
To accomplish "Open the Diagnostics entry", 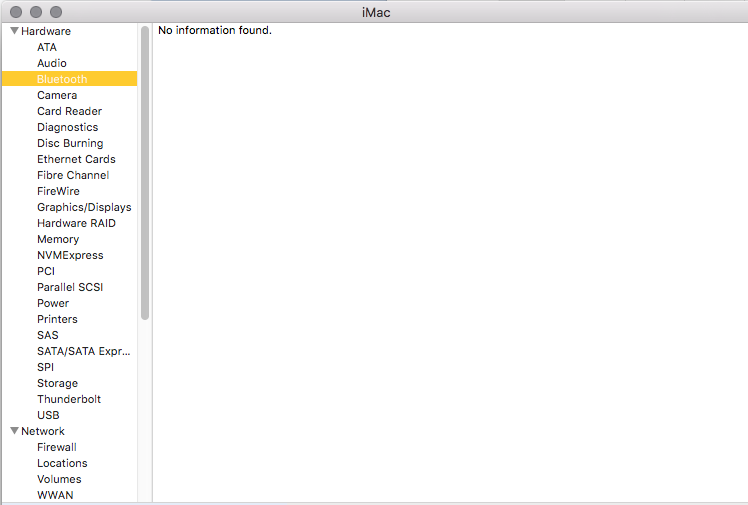I will (67, 127).
